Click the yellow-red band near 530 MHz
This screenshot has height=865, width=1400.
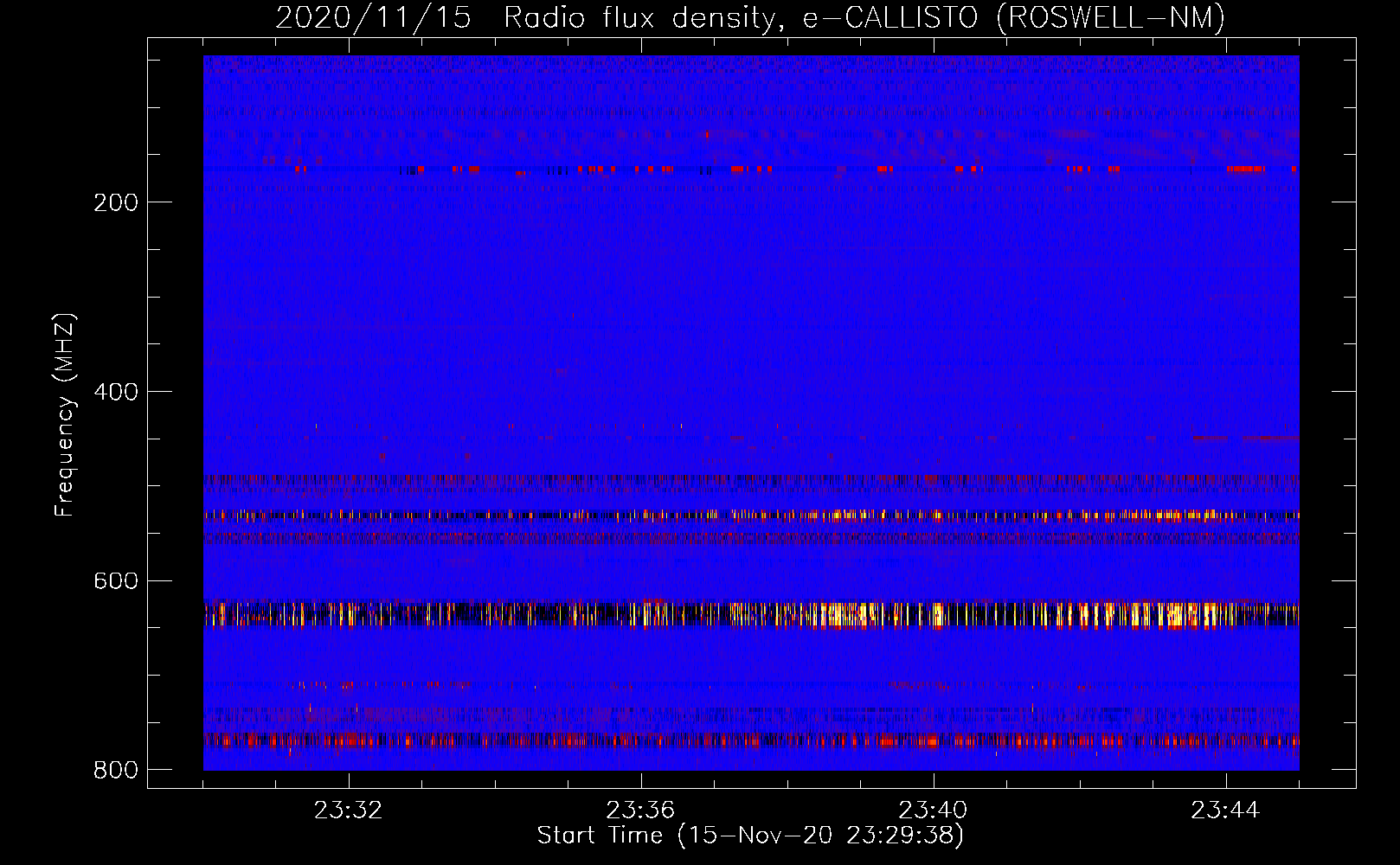pos(751,516)
